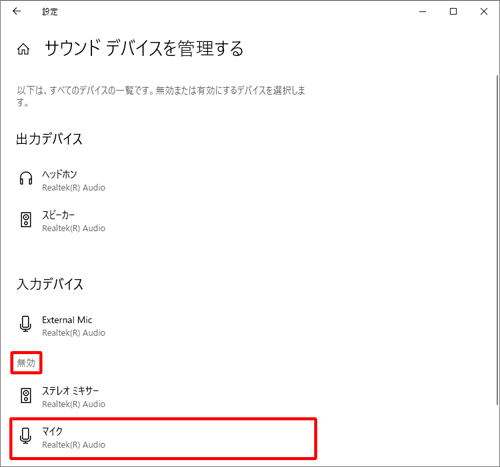Select the External Mic input device name
500x467 pixels.
point(67,320)
